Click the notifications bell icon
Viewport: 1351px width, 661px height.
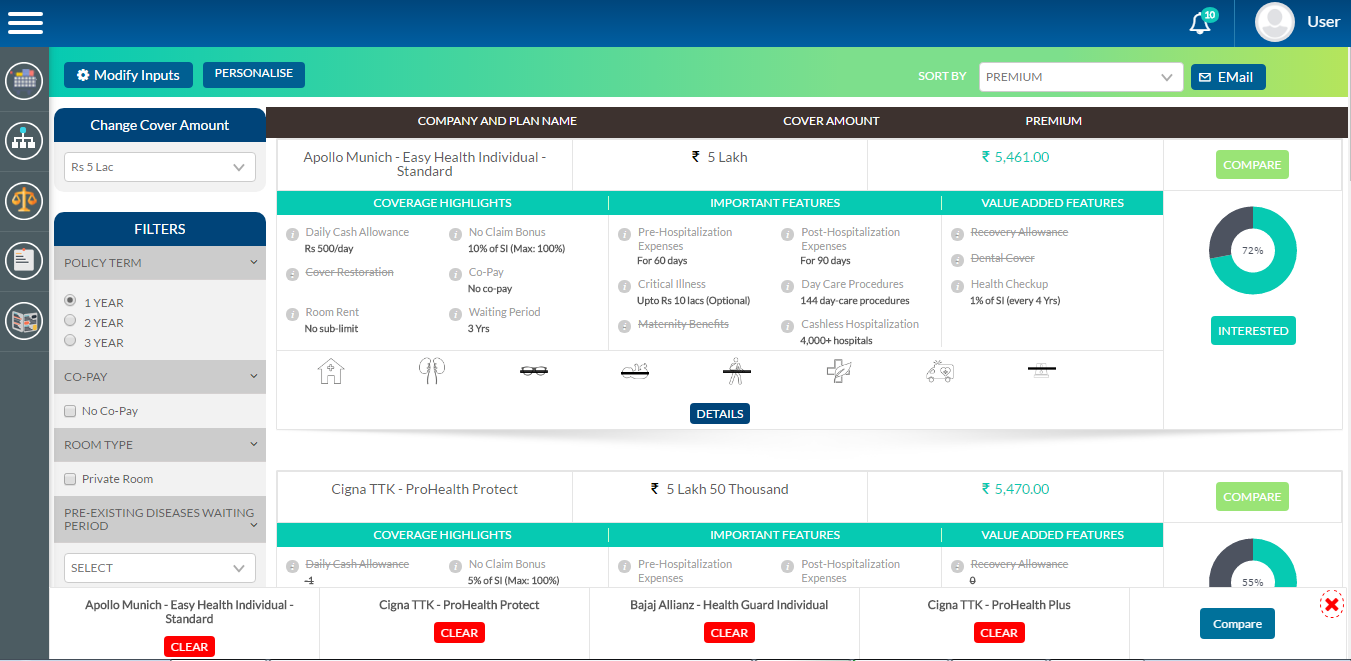(1201, 23)
